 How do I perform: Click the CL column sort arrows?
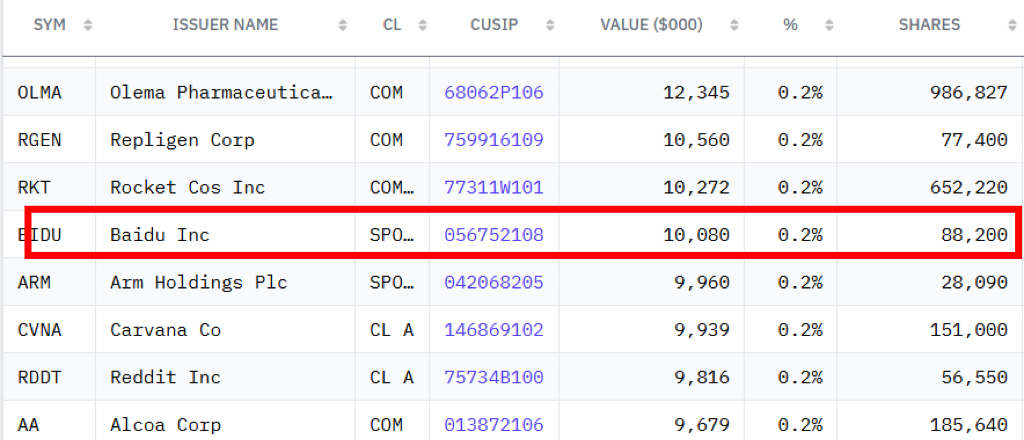(423, 25)
